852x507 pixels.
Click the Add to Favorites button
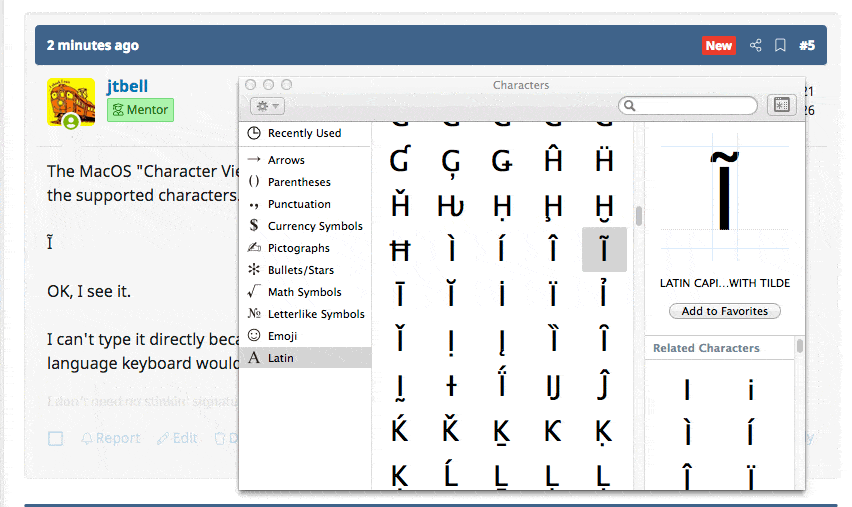coord(724,311)
